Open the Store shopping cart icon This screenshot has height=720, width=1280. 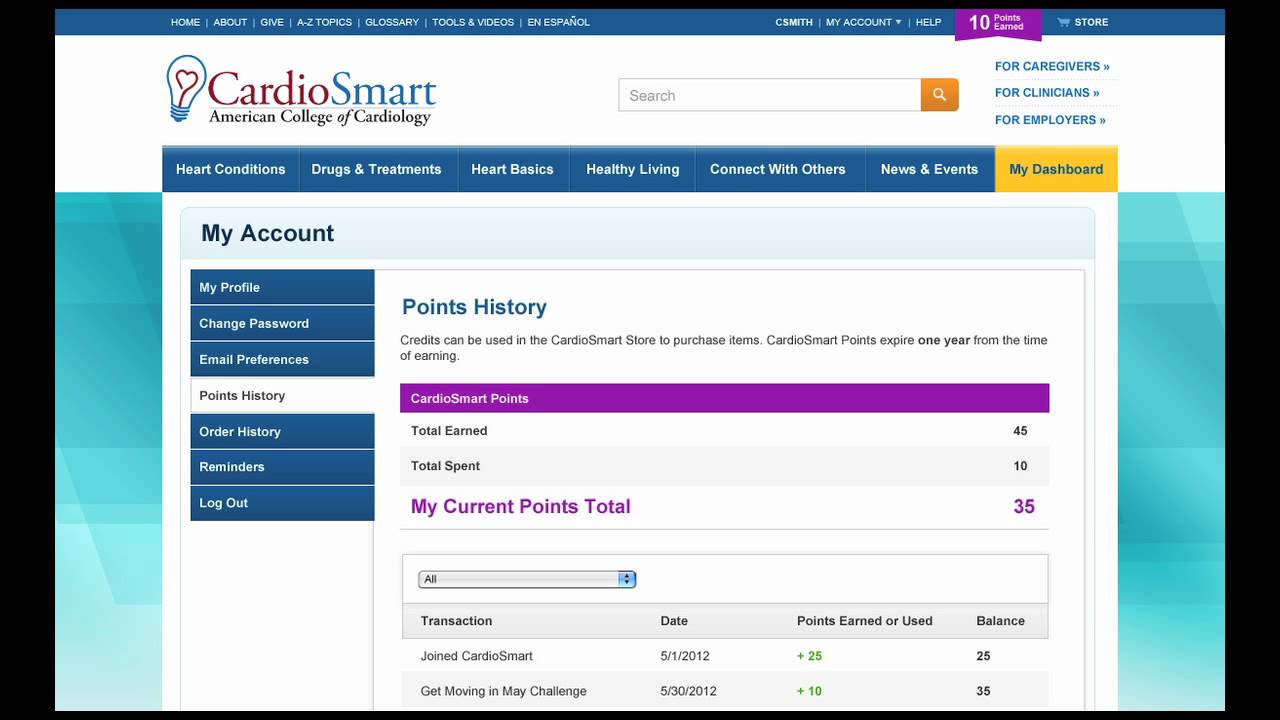(x=1063, y=22)
